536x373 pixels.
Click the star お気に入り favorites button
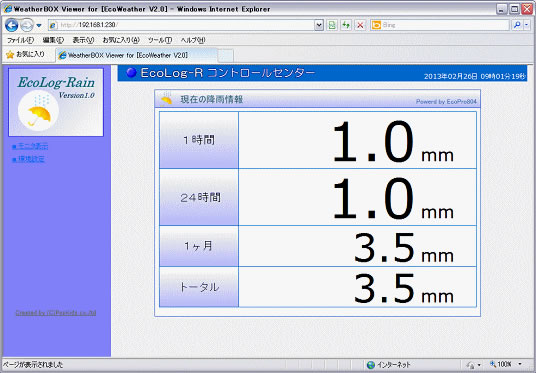(x=25, y=54)
